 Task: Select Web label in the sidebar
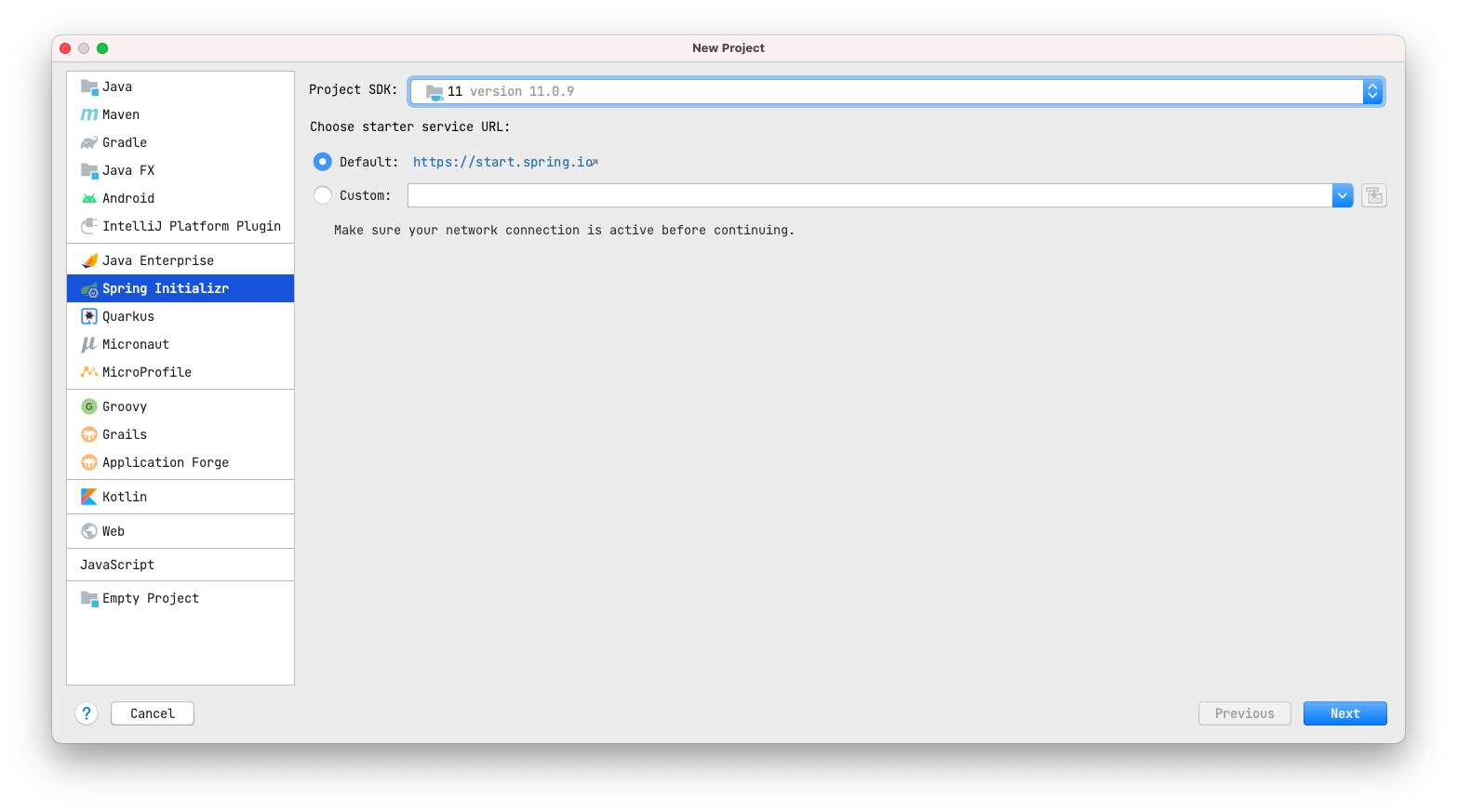(114, 531)
